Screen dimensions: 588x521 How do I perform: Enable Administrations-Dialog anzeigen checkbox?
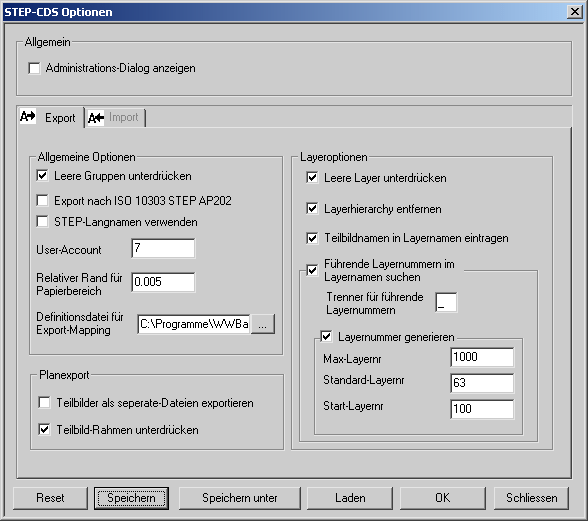34,68
